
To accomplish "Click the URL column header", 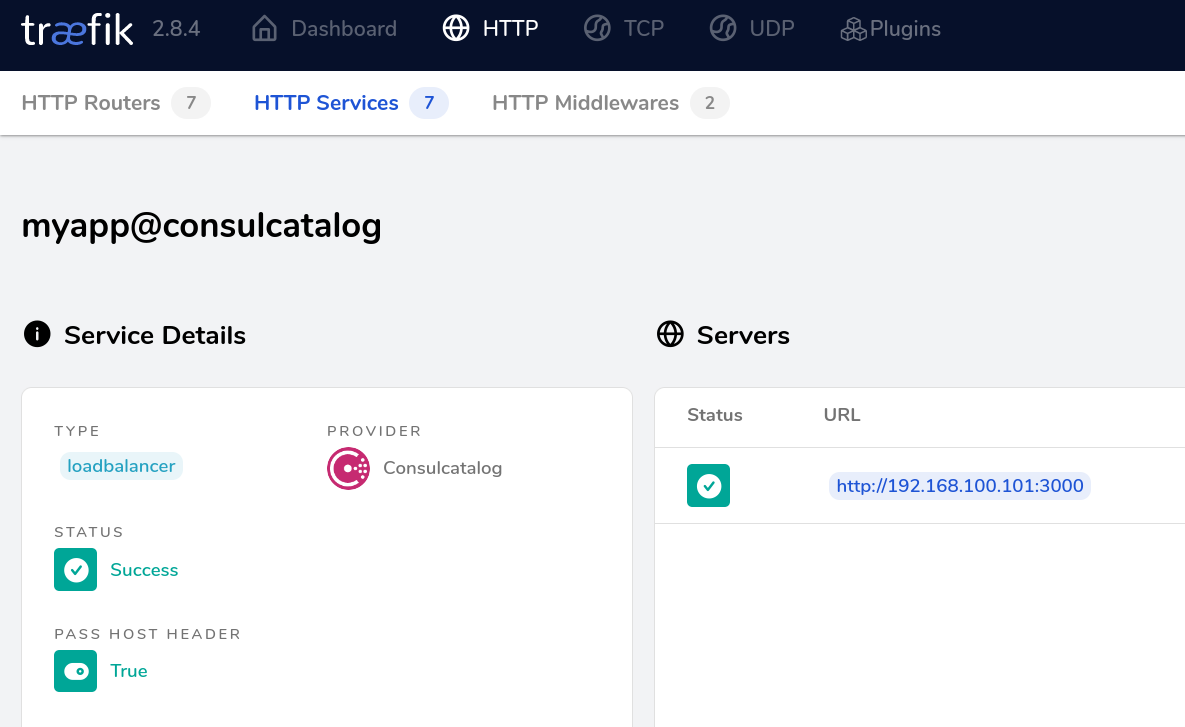I will coord(842,415).
